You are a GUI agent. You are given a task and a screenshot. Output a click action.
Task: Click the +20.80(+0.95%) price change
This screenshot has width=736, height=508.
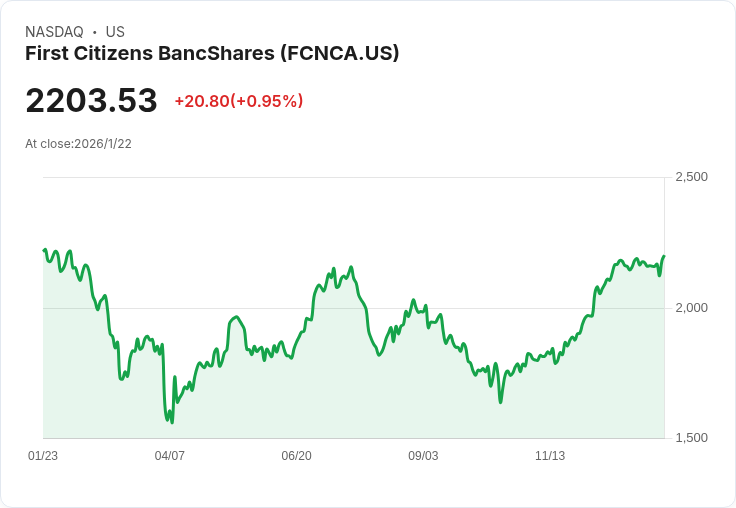tap(238, 101)
